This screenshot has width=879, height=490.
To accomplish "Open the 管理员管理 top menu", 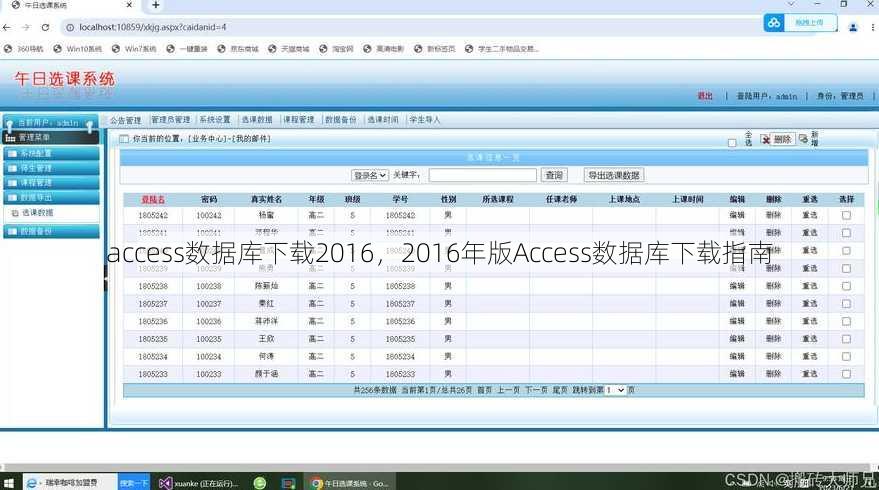I will [170, 120].
